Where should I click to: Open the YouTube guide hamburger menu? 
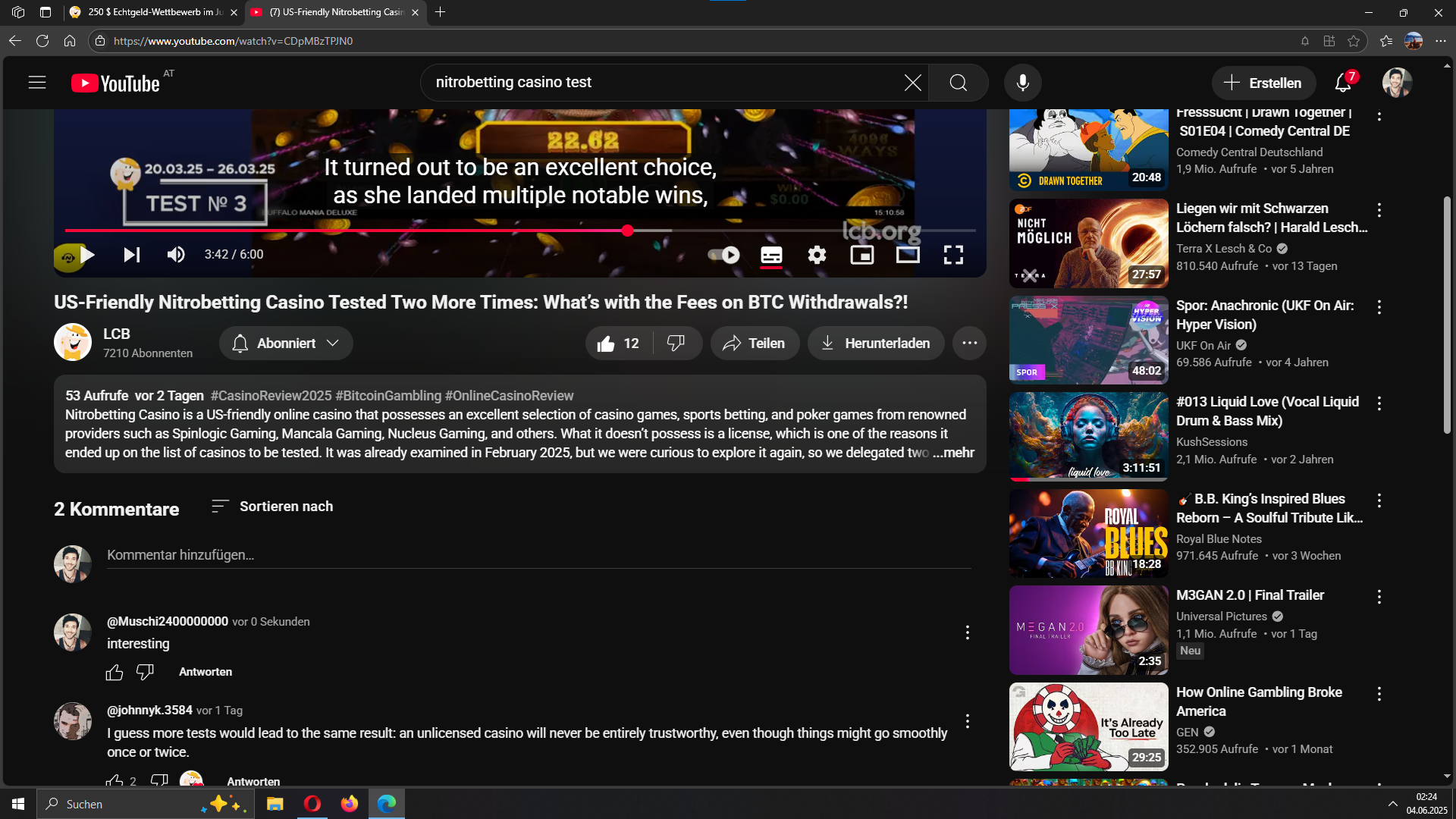click(x=37, y=83)
